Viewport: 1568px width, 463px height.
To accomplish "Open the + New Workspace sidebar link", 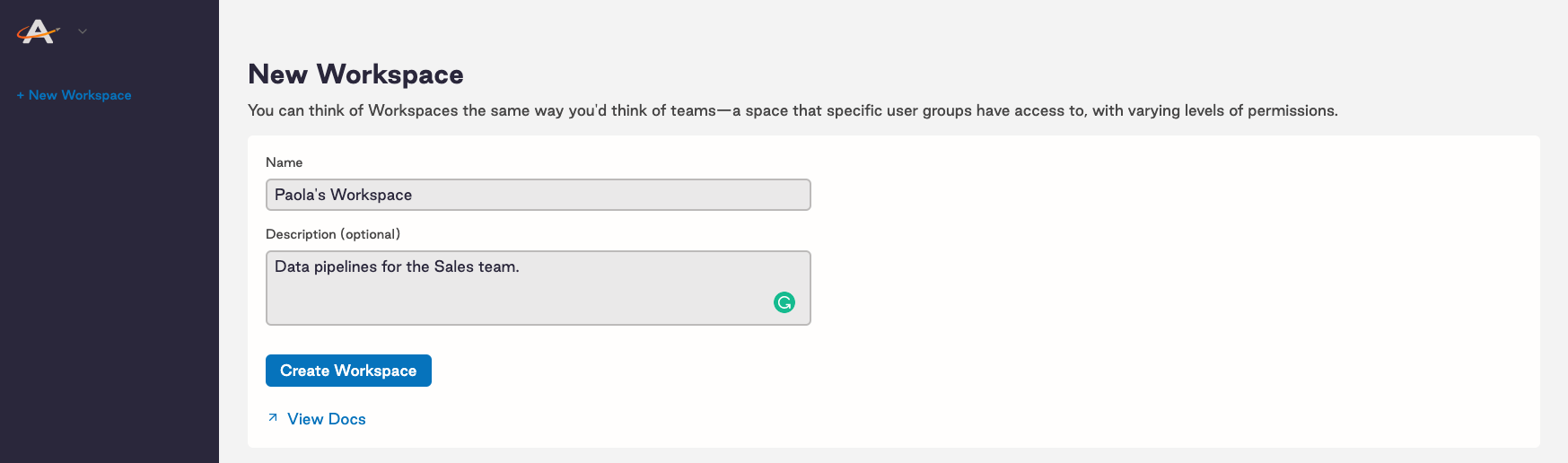I will coord(74,95).
